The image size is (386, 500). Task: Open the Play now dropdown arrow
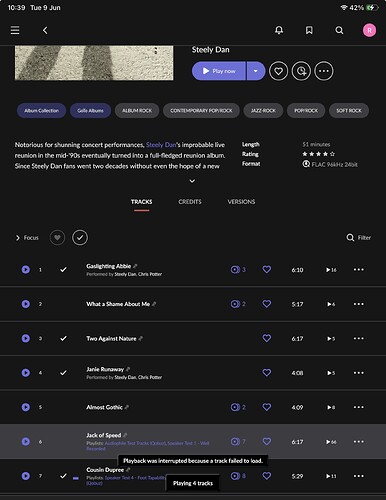click(256, 71)
